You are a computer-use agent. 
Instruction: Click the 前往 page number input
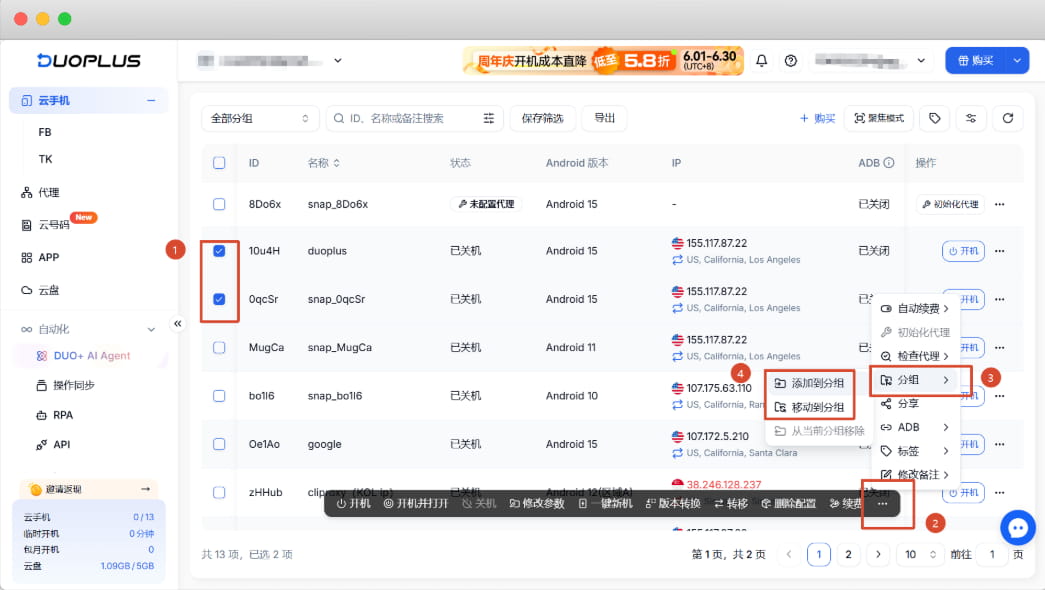tap(992, 554)
